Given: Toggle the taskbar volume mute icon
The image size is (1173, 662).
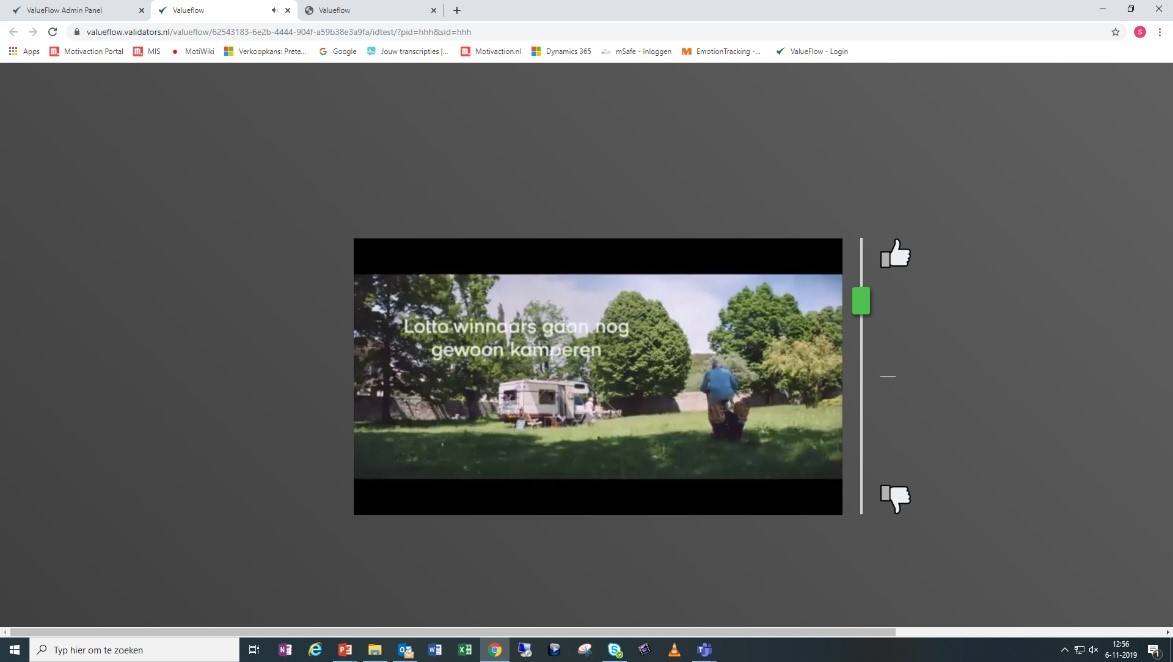Looking at the screenshot, I should 1091,650.
